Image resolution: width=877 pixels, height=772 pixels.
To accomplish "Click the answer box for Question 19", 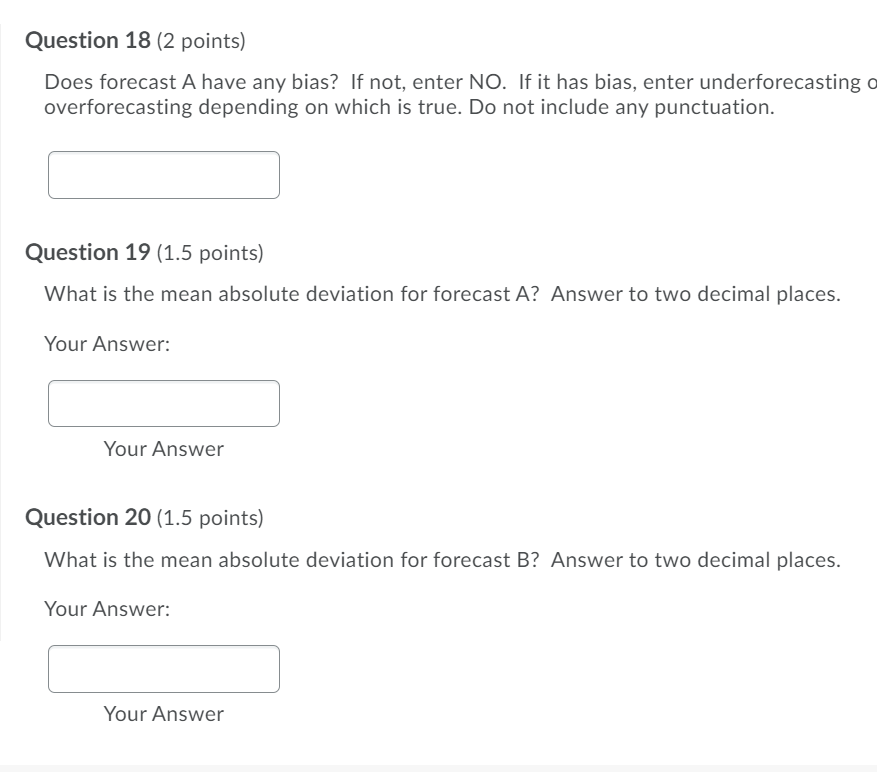I will 163,403.
